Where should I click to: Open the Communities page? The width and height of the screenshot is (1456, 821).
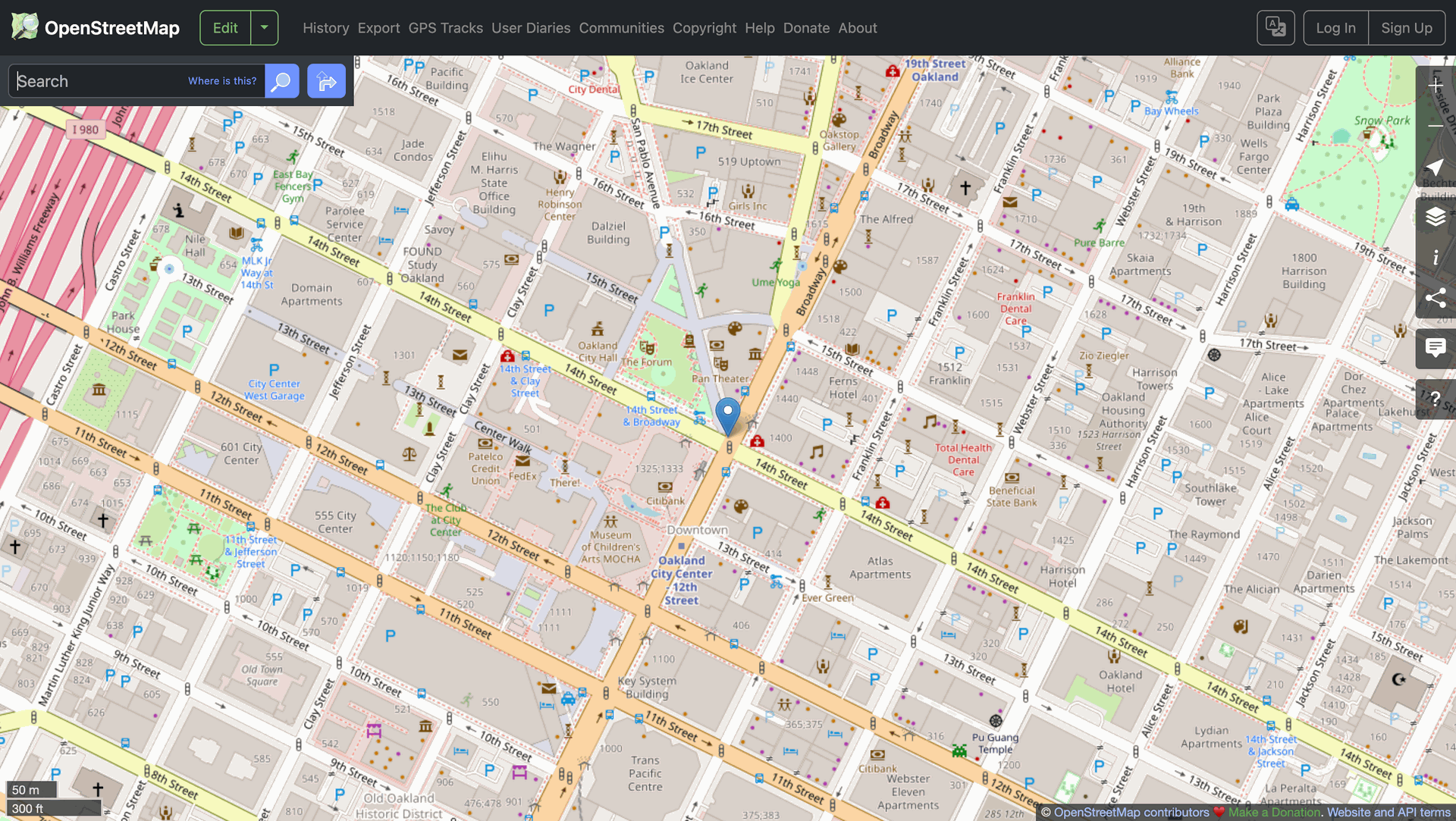(622, 28)
